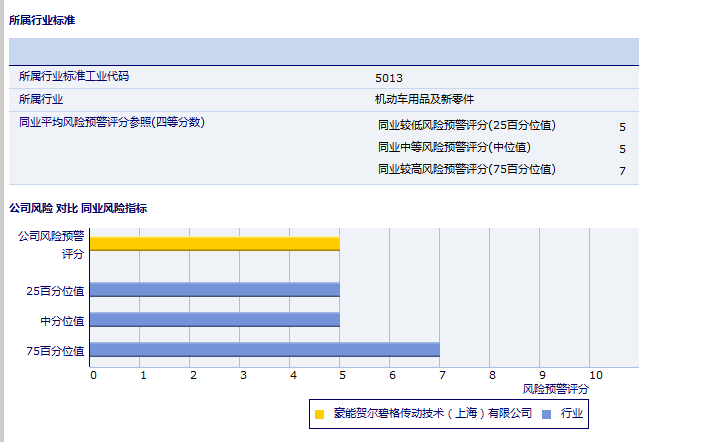Click the 蒙能贺尔碧格传动技术(上海)有限公司 legend label
This screenshot has width=724, height=442.
click(x=433, y=413)
